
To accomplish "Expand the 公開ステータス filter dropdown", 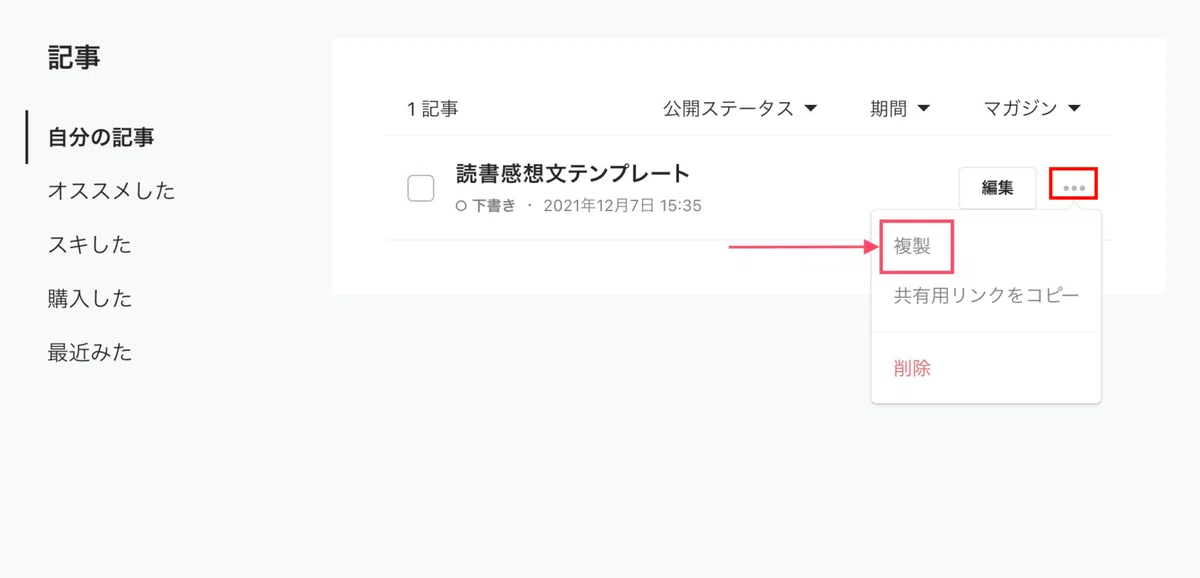I will (740, 108).
